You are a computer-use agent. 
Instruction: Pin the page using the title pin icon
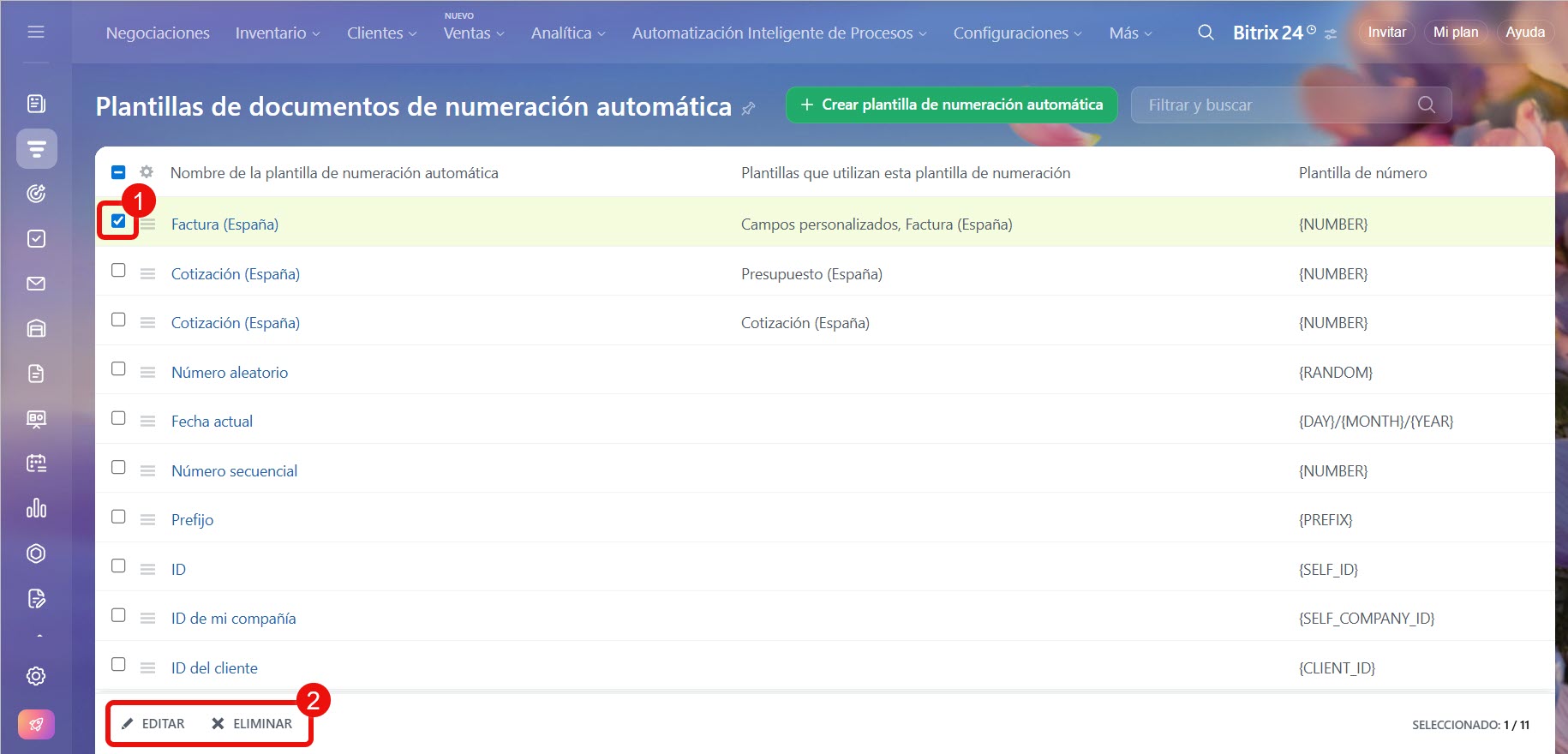(749, 108)
